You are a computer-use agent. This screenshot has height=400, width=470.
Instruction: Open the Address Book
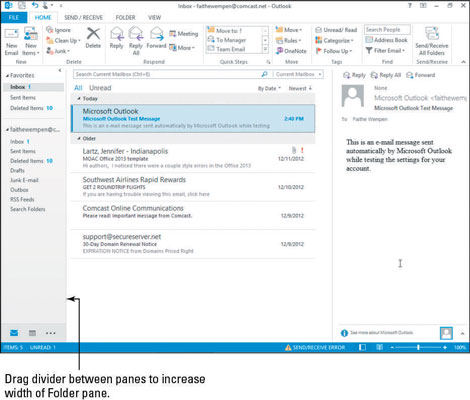click(x=386, y=40)
